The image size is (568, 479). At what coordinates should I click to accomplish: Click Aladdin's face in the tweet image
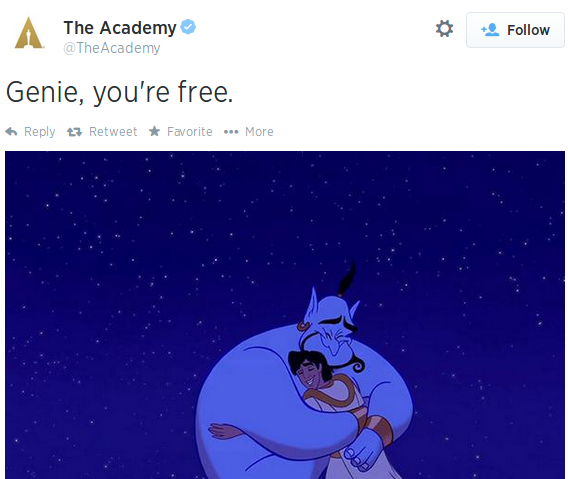(x=310, y=371)
